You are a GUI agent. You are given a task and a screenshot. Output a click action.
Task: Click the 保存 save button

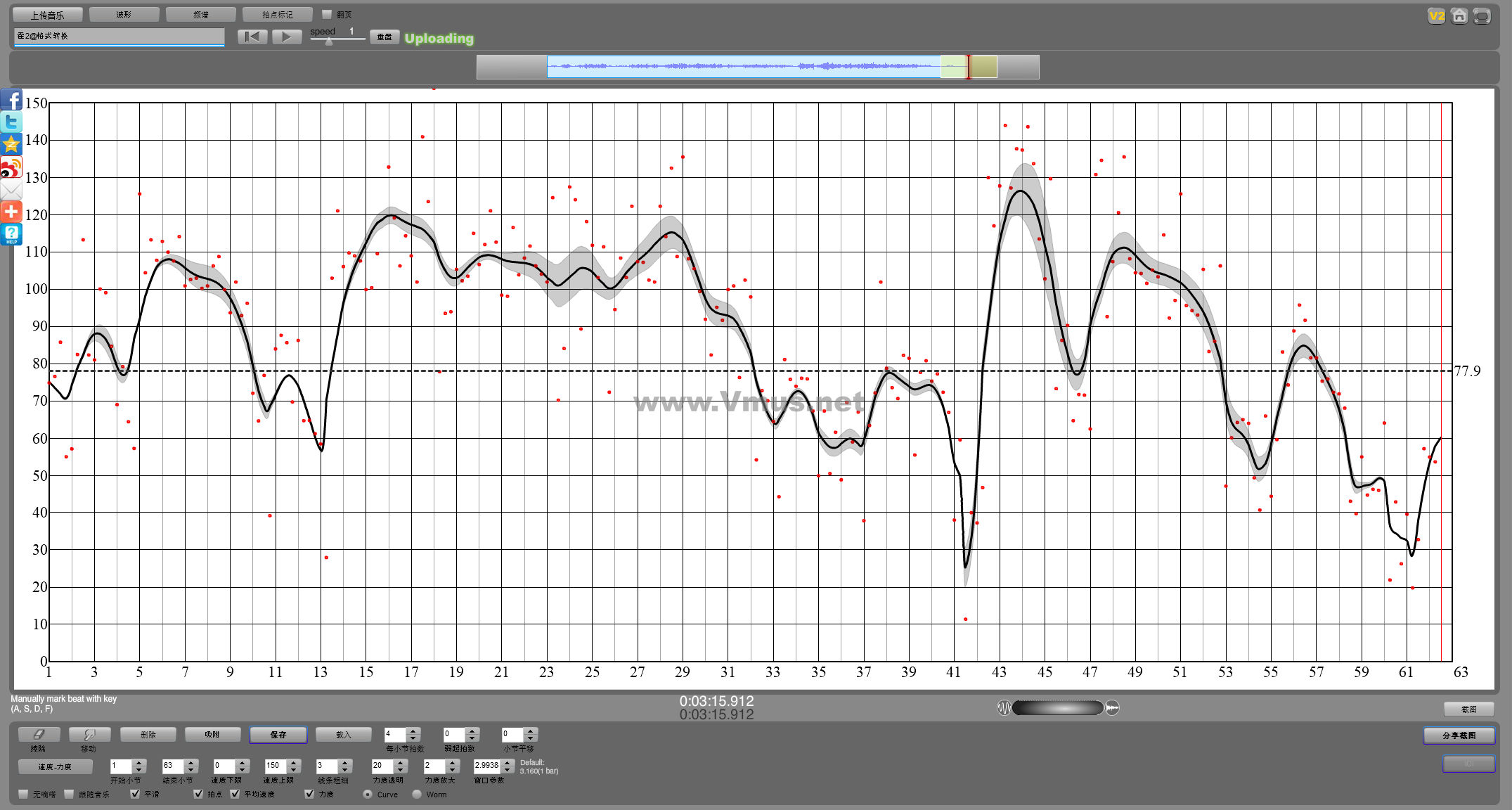tap(278, 734)
